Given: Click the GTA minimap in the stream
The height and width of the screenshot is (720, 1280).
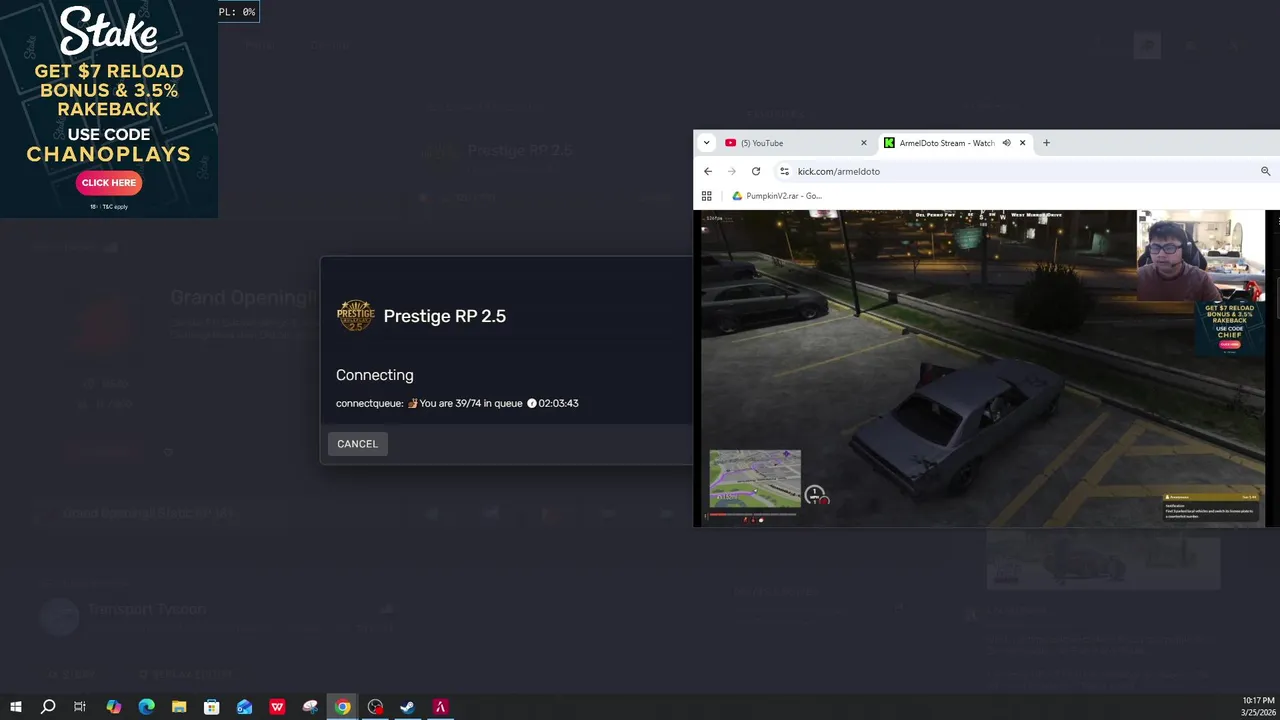Looking at the screenshot, I should click(755, 478).
